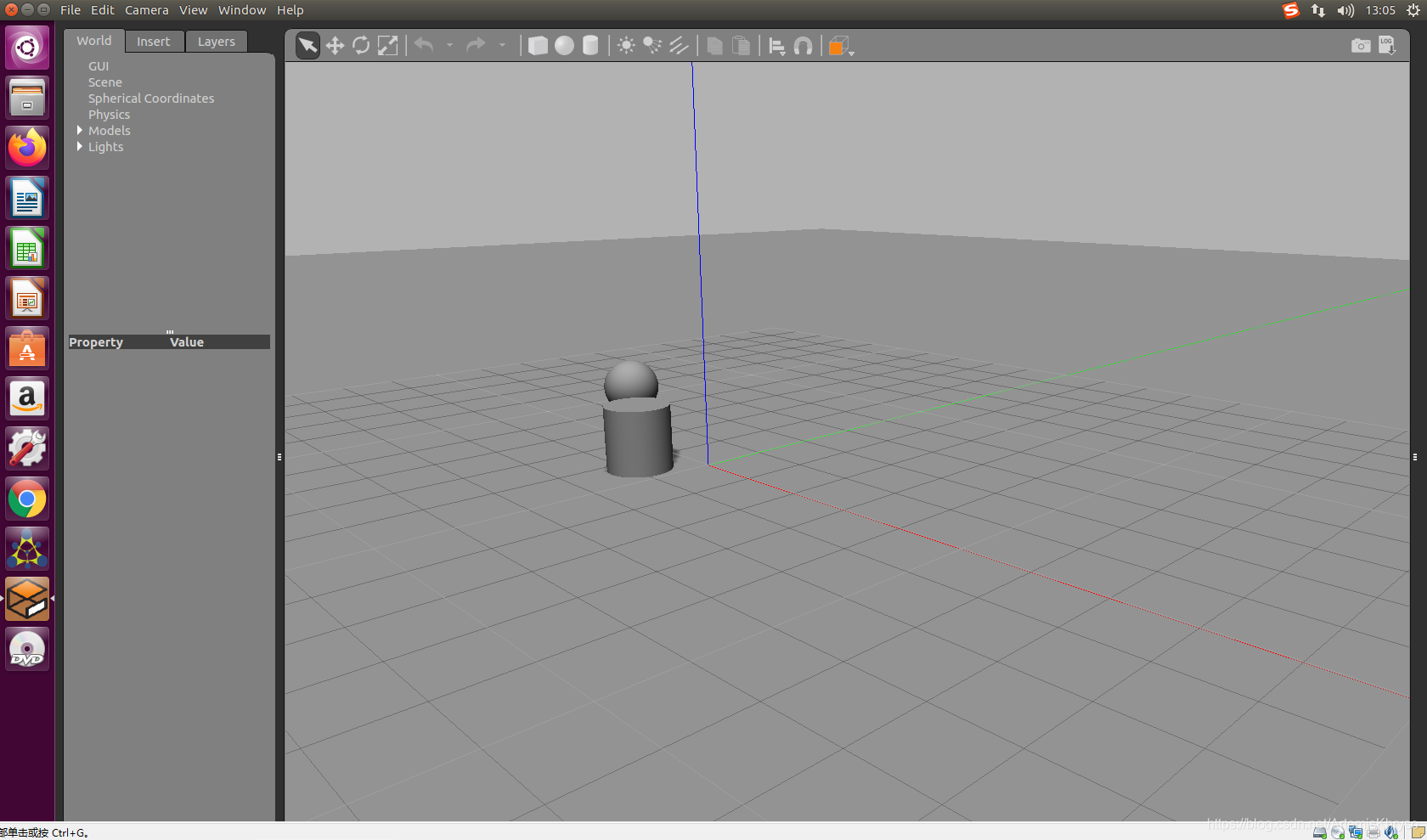Open the redo history dropdown arrow
Viewport: 1427px width, 840px height.
coord(502,45)
